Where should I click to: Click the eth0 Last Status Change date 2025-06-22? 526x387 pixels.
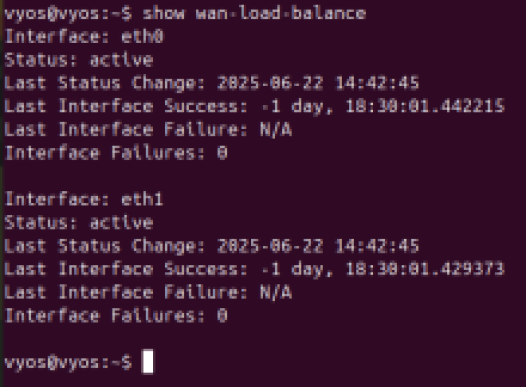(270, 83)
